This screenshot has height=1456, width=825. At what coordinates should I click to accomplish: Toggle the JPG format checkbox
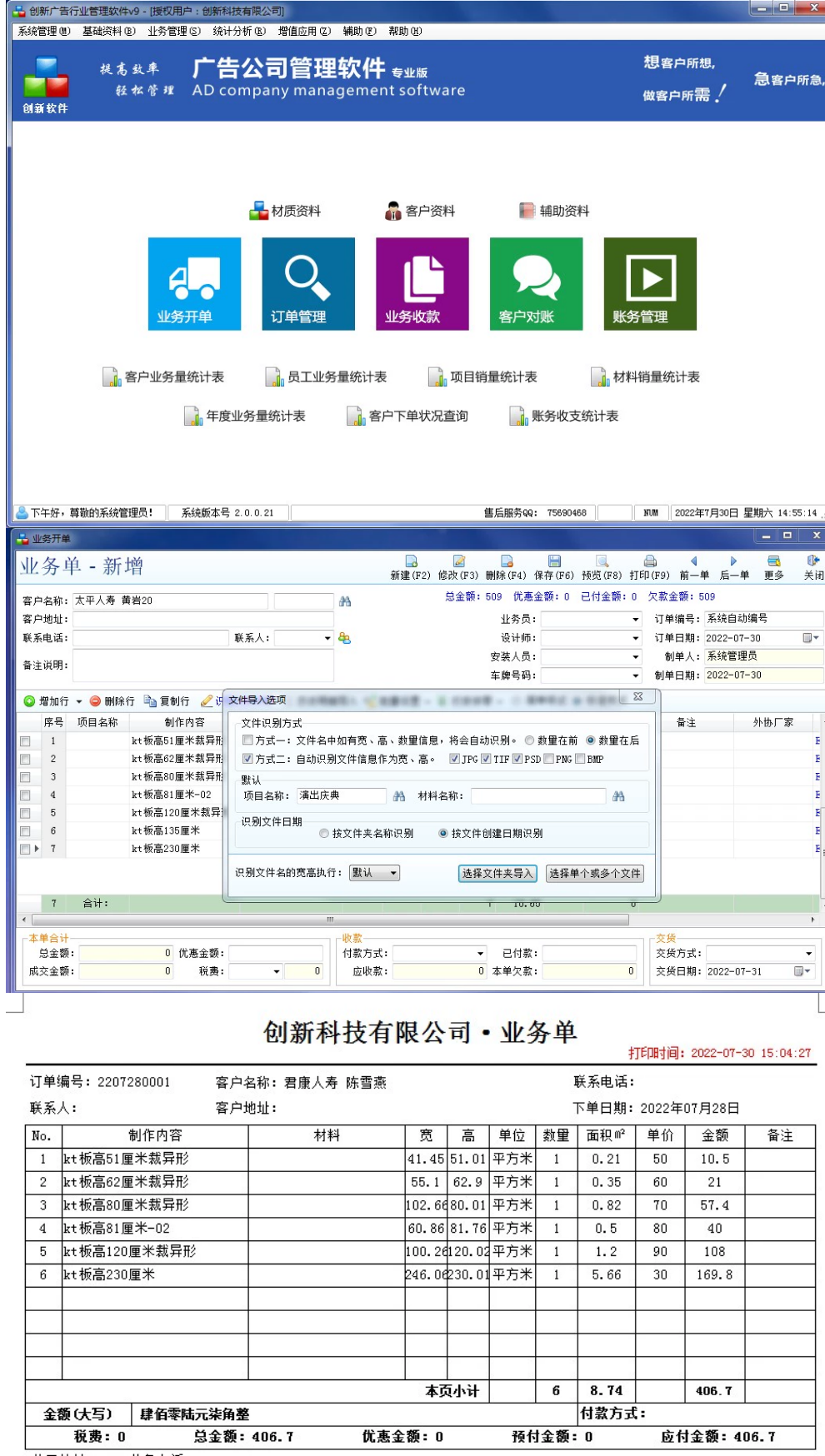pos(454,759)
